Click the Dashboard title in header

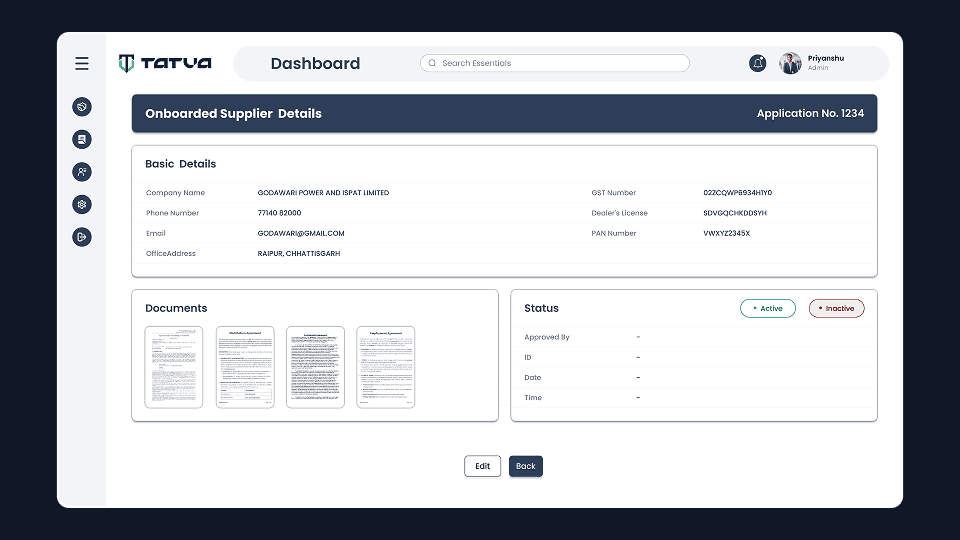315,63
